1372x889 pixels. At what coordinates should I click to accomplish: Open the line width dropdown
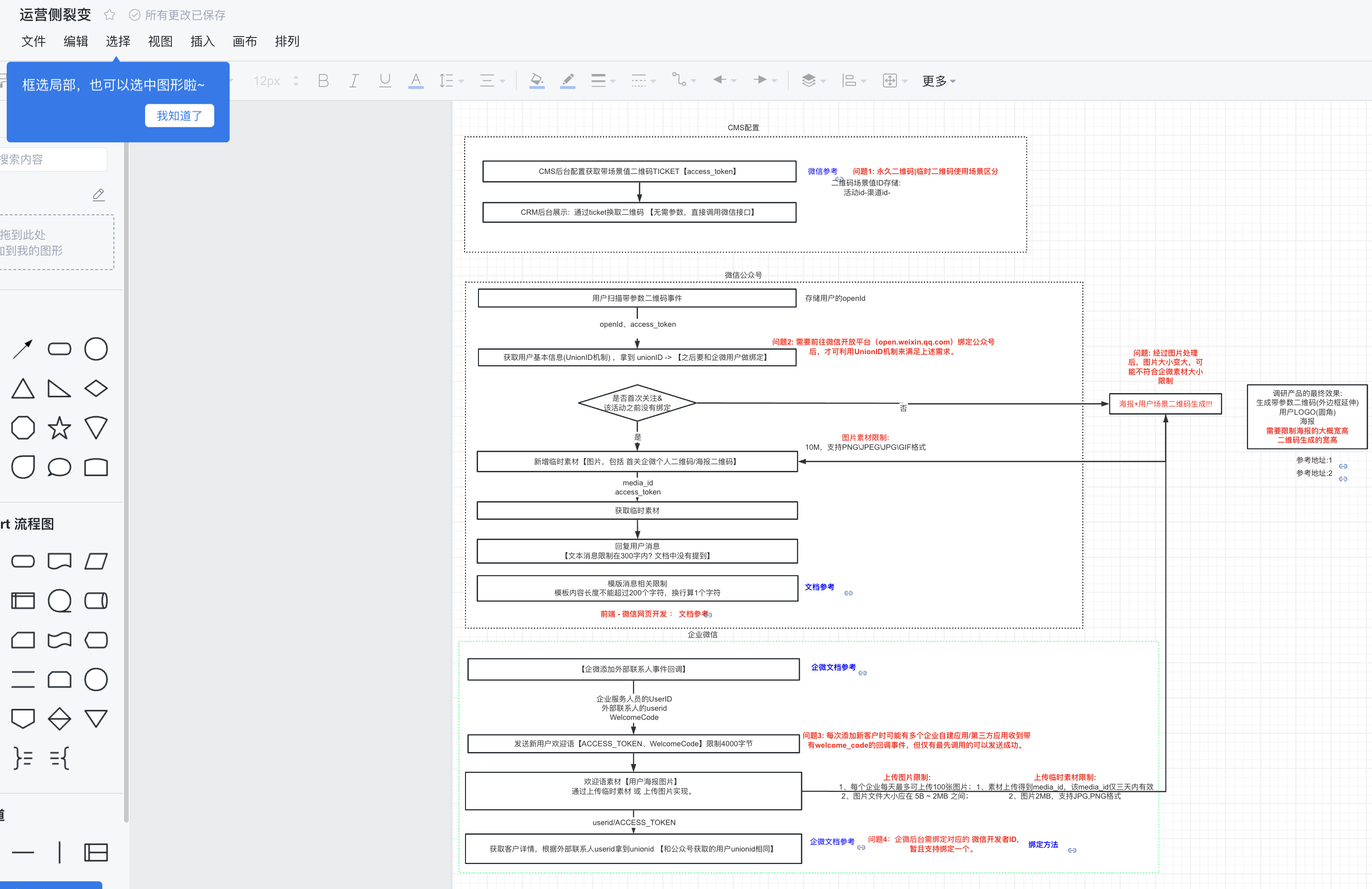(x=603, y=81)
